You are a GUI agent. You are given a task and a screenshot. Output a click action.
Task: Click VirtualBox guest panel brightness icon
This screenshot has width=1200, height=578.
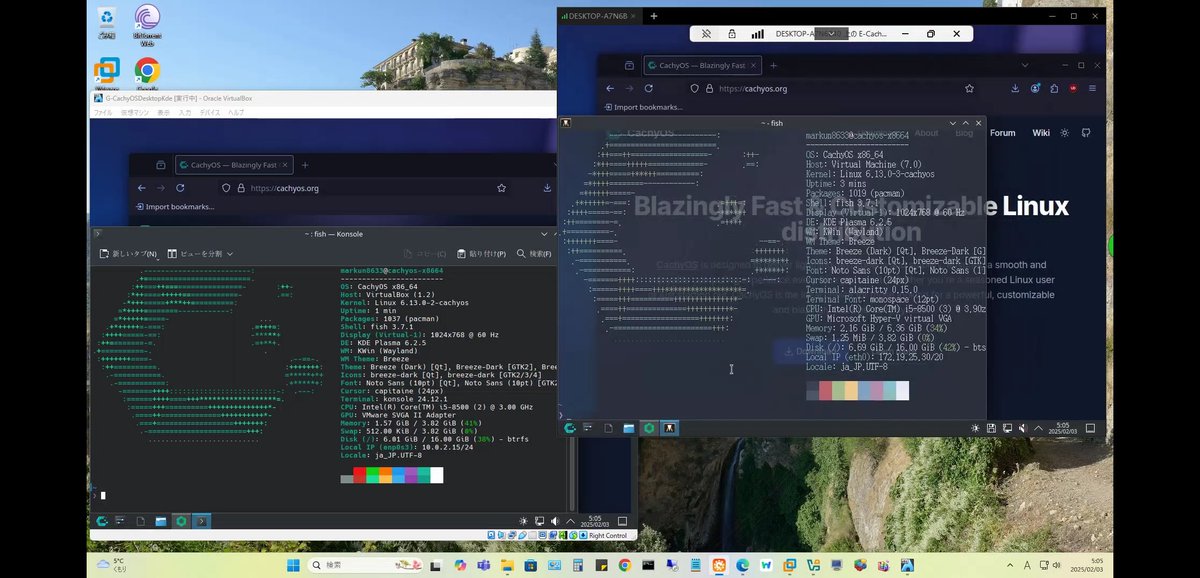point(523,520)
